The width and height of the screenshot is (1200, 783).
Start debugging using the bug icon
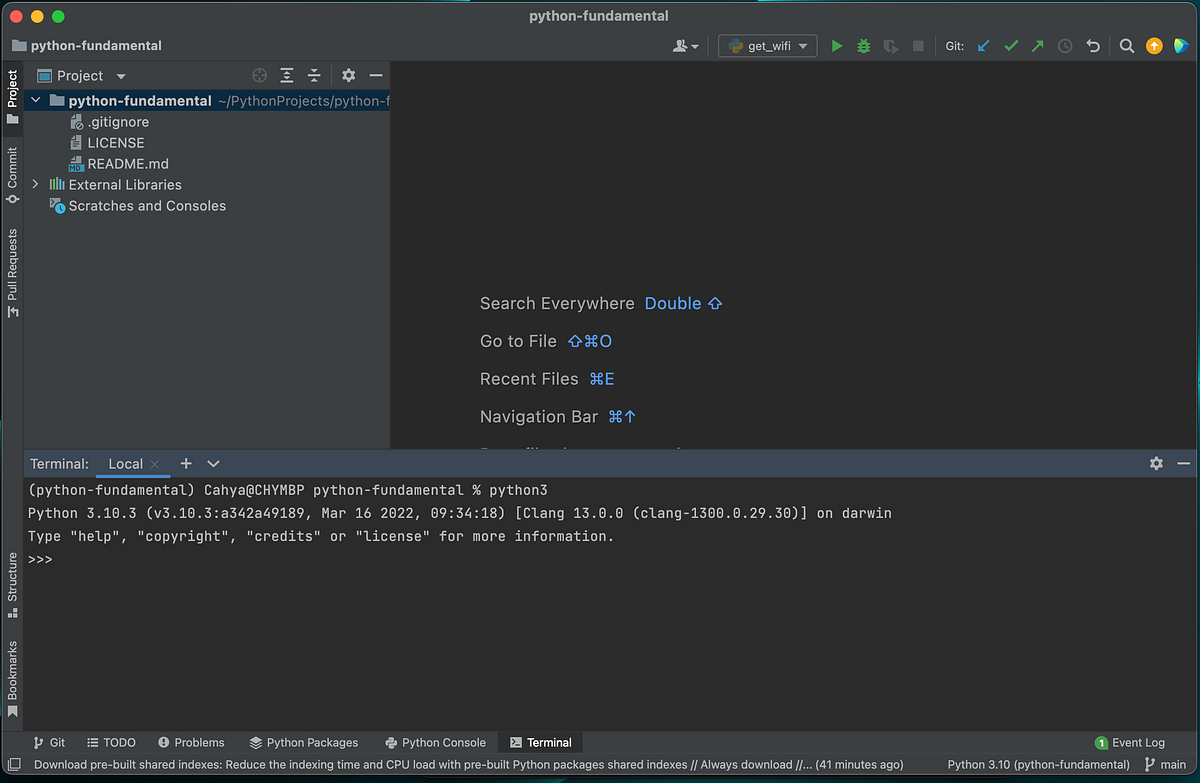(863, 45)
